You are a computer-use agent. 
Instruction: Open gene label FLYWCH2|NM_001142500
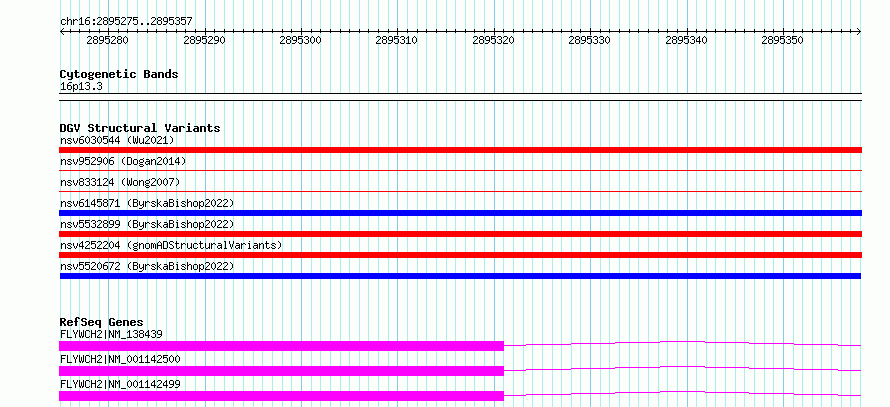120,359
